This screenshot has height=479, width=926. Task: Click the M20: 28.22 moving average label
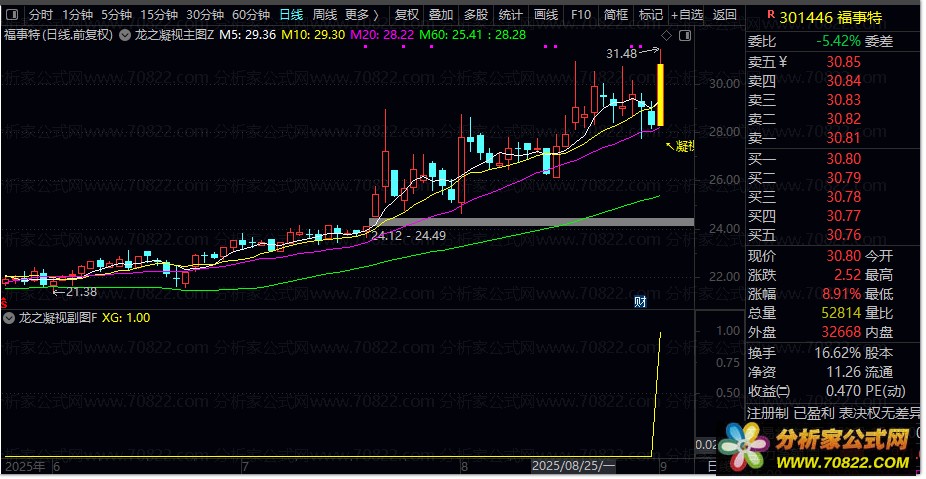tap(382, 35)
